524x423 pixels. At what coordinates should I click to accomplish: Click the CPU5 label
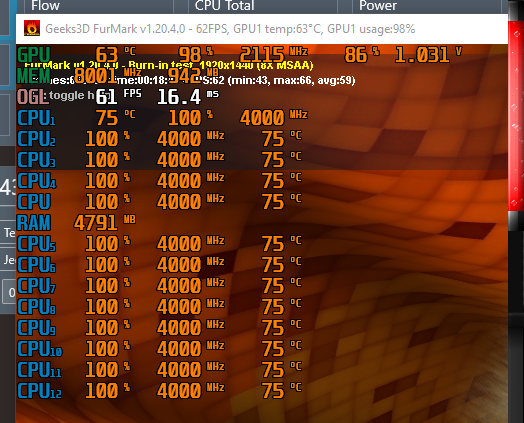pyautogui.click(x=36, y=243)
